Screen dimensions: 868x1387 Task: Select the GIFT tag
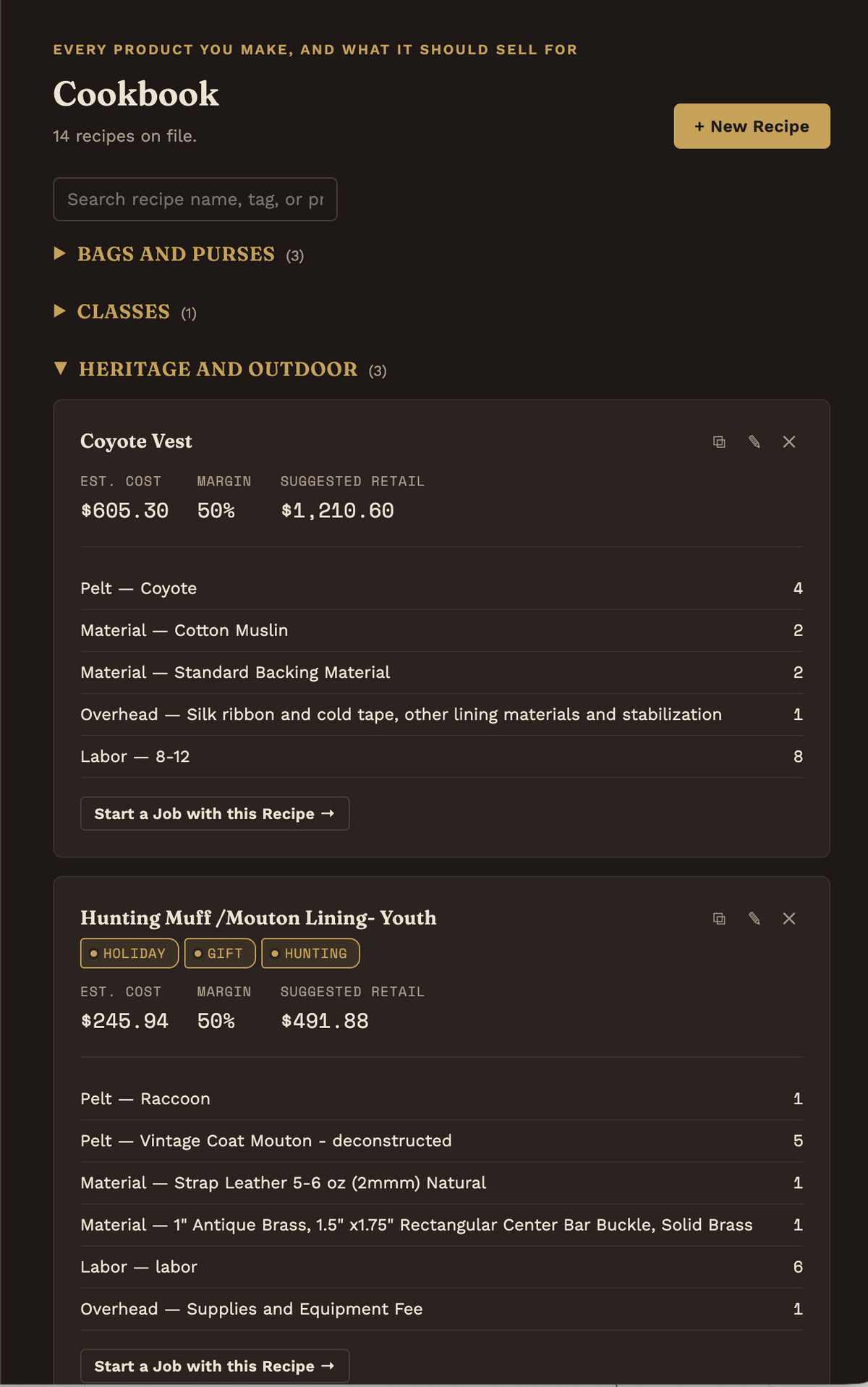tap(220, 953)
